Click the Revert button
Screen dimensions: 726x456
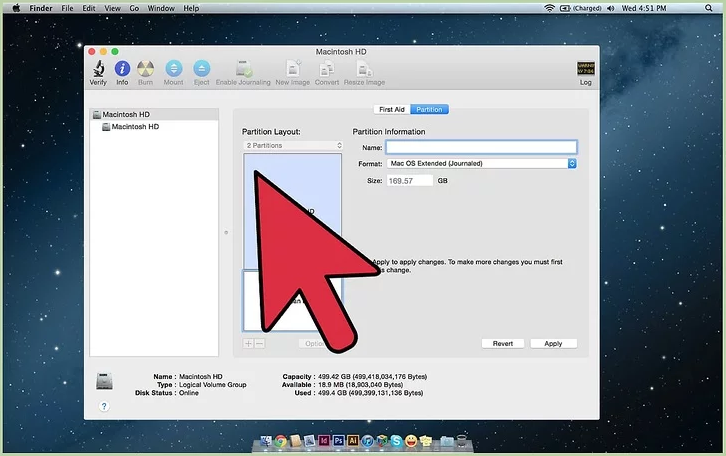503,344
